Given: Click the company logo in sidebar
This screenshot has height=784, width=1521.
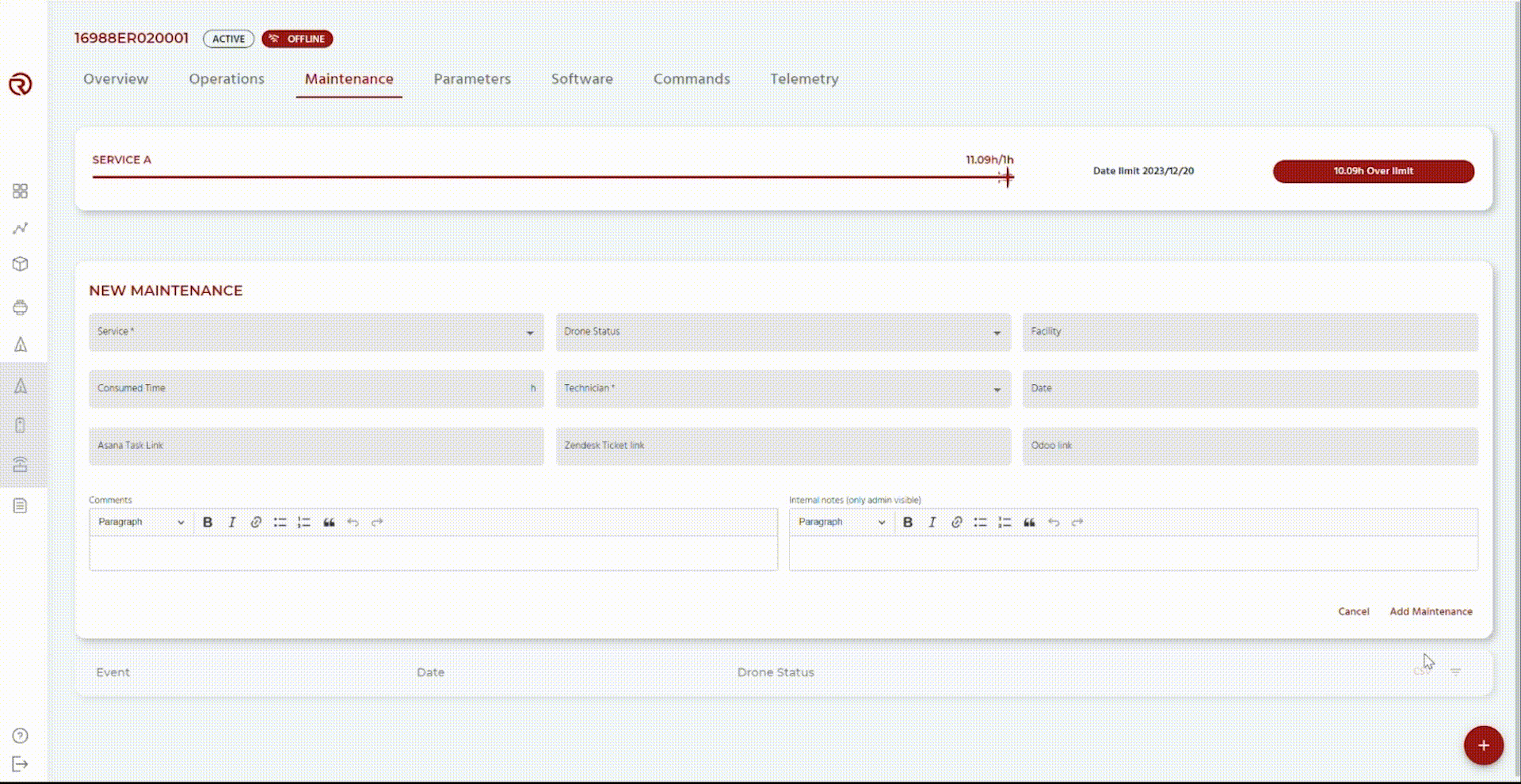Looking at the screenshot, I should click(21, 84).
